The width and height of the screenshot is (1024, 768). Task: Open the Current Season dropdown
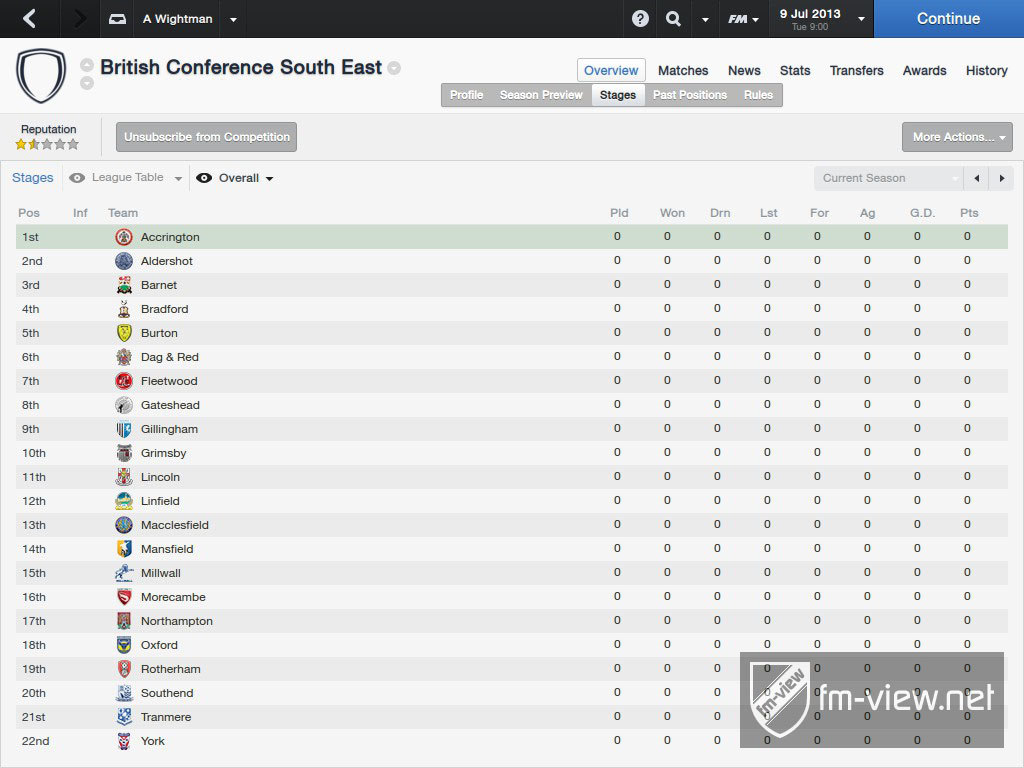pyautogui.click(x=888, y=178)
